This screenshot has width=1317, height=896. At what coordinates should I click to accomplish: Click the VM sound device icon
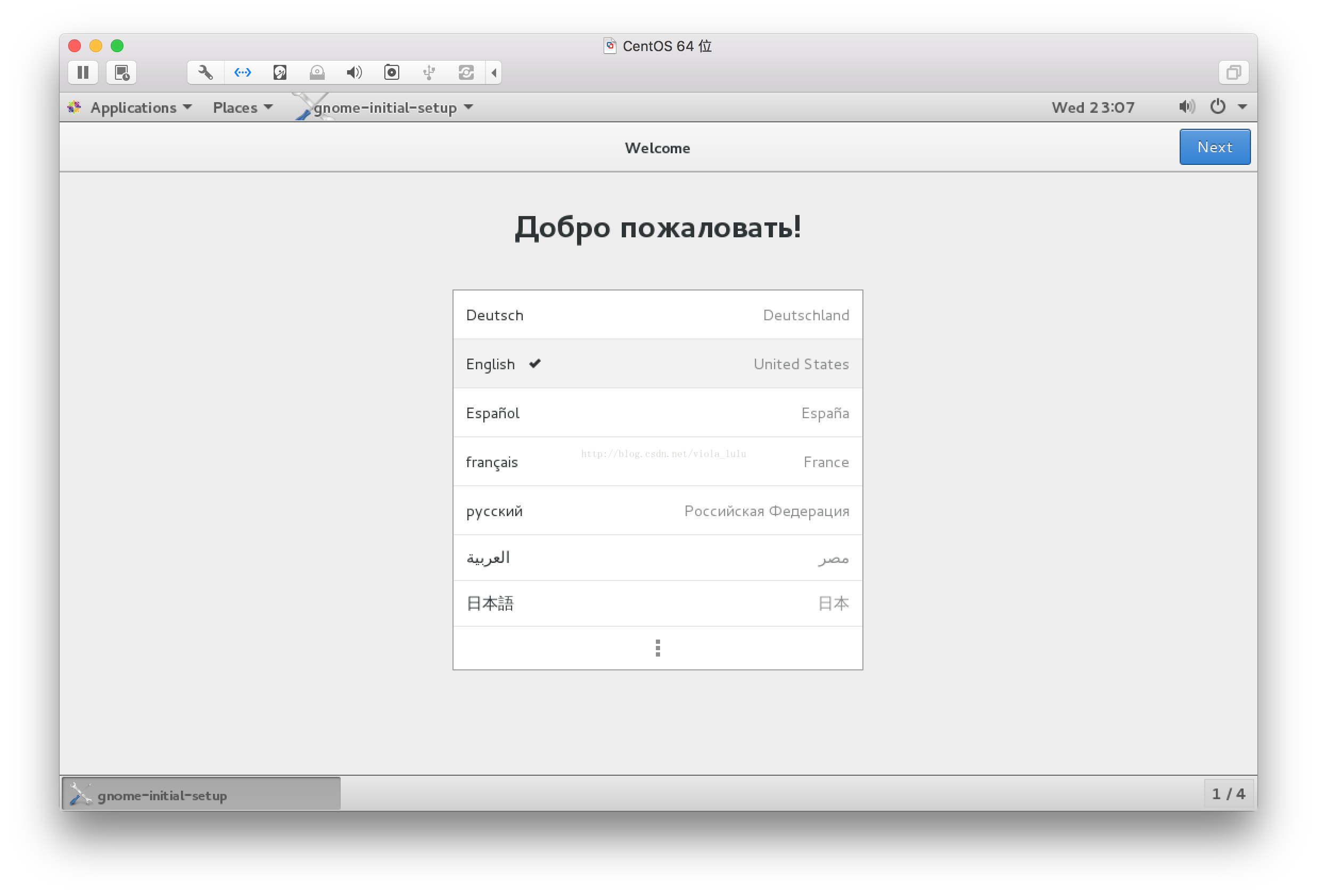[x=354, y=72]
